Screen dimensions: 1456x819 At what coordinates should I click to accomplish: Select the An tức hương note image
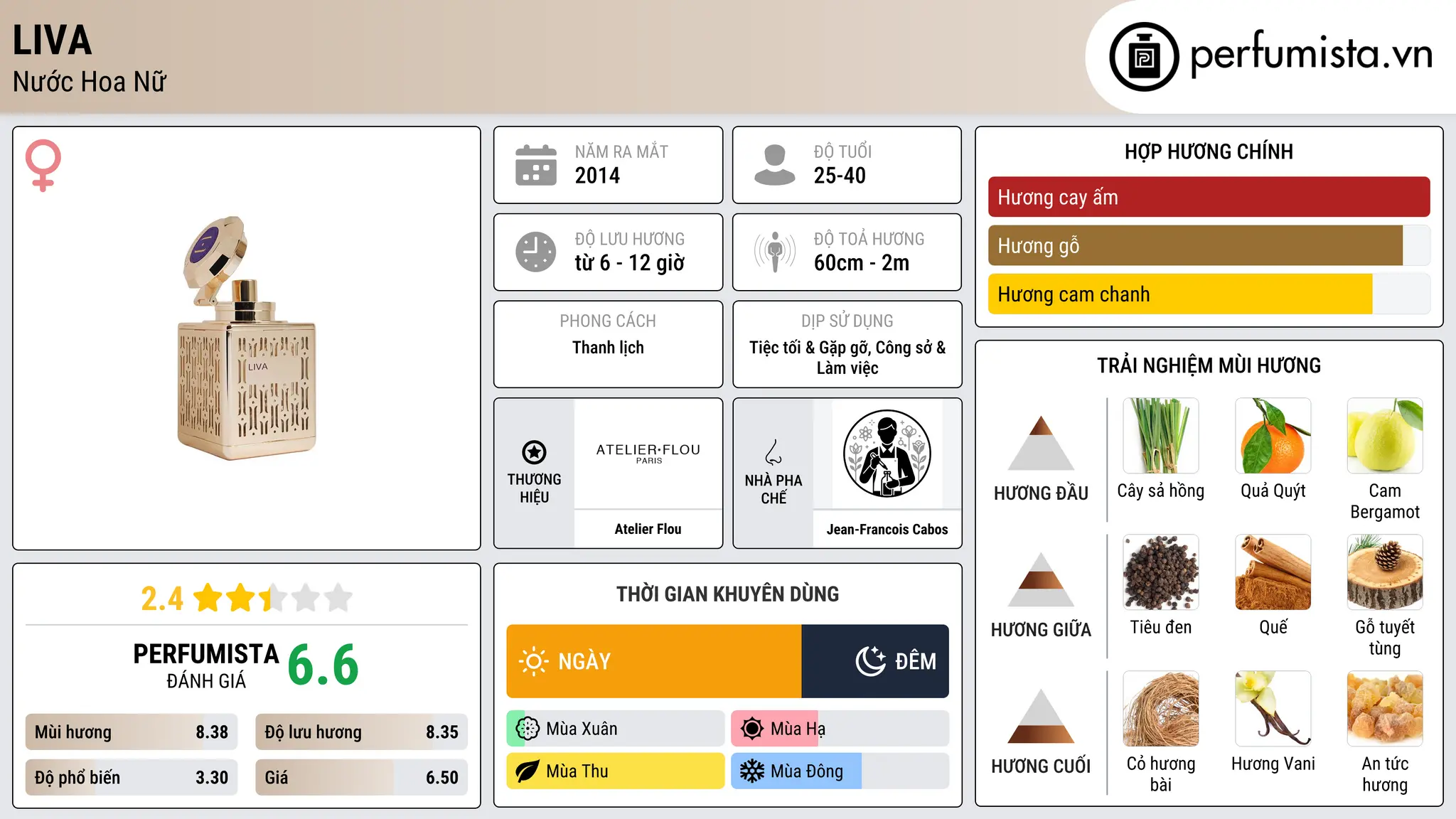pyautogui.click(x=1385, y=709)
